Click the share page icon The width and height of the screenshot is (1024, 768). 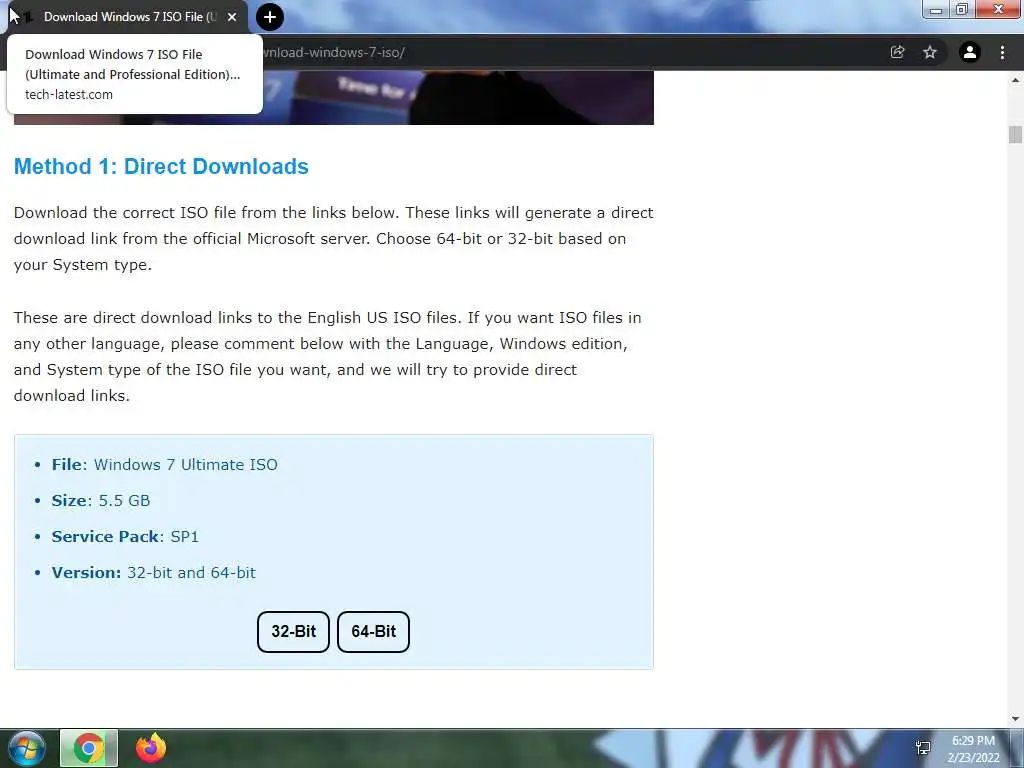click(x=897, y=52)
